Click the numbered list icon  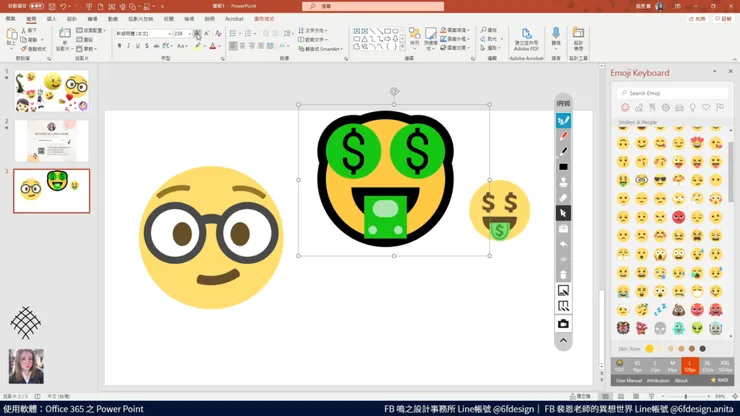[248, 34]
